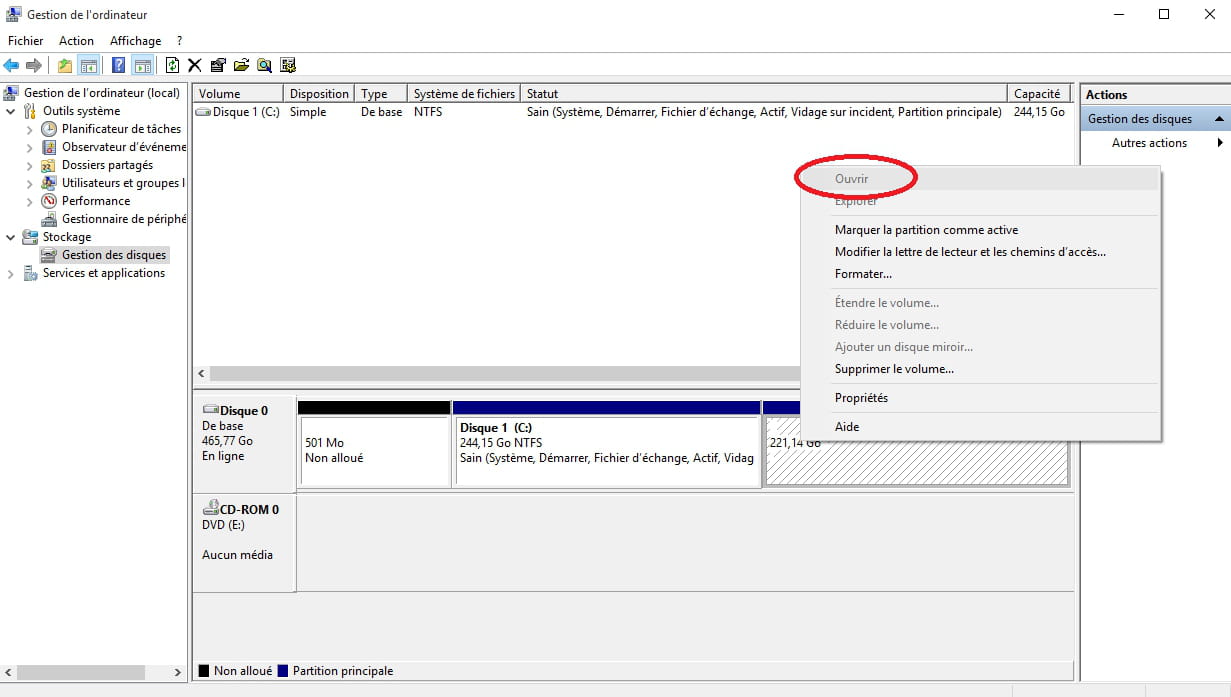1231x697 pixels.
Task: Click the Services et applications icon
Action: [x=30, y=273]
